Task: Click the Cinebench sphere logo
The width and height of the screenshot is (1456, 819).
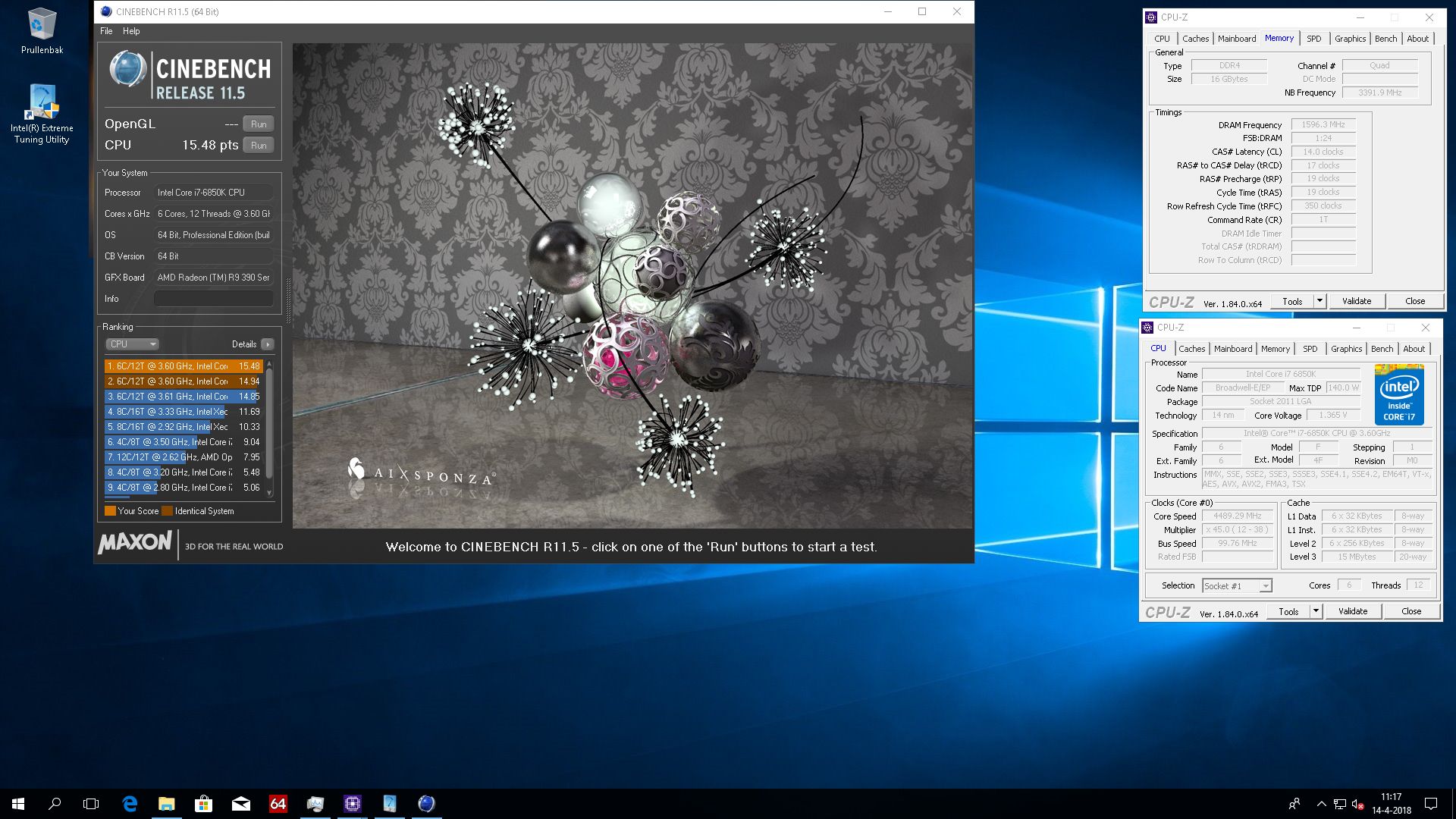Action: pos(128,69)
